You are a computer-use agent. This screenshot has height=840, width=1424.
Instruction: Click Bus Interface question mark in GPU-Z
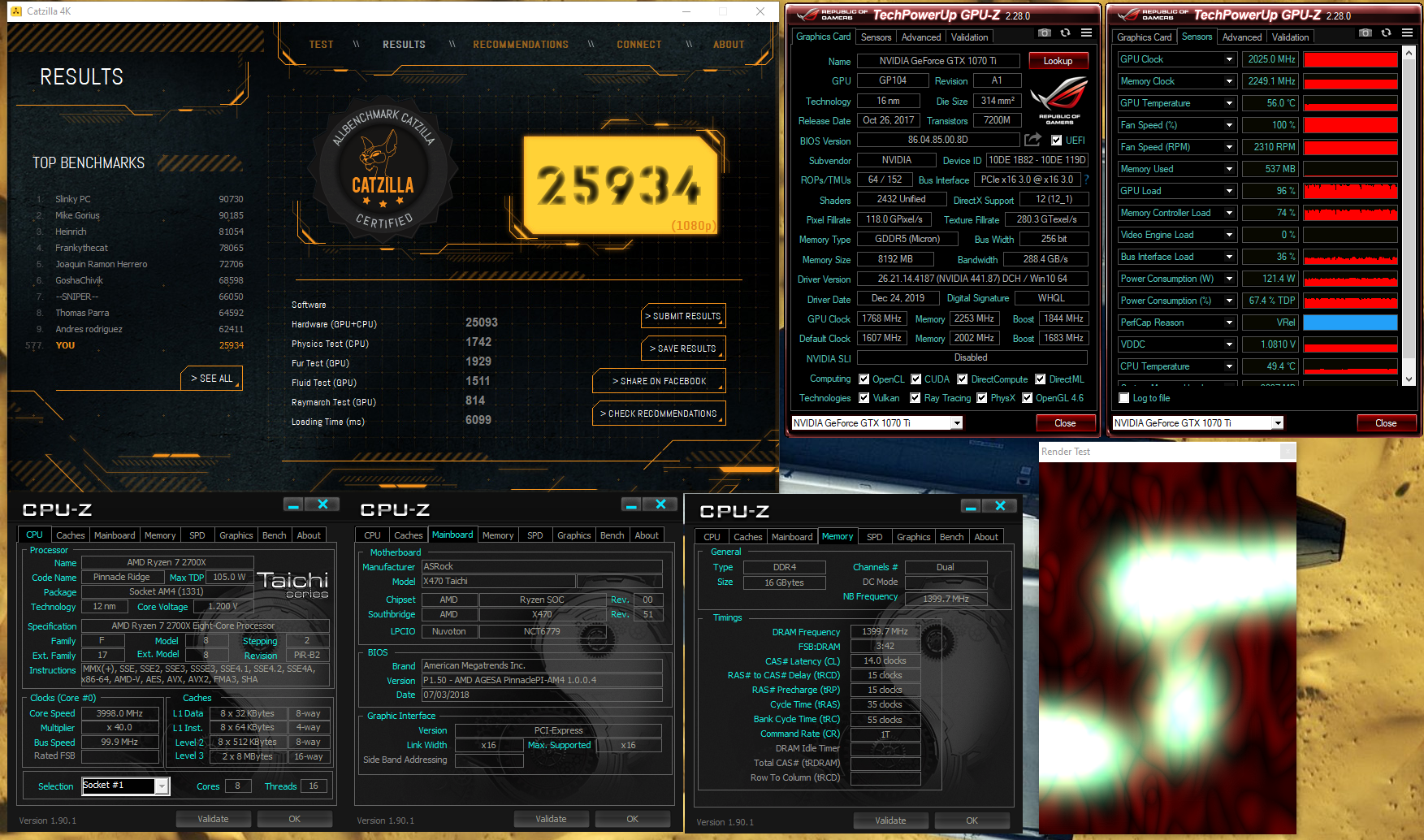(x=1086, y=180)
